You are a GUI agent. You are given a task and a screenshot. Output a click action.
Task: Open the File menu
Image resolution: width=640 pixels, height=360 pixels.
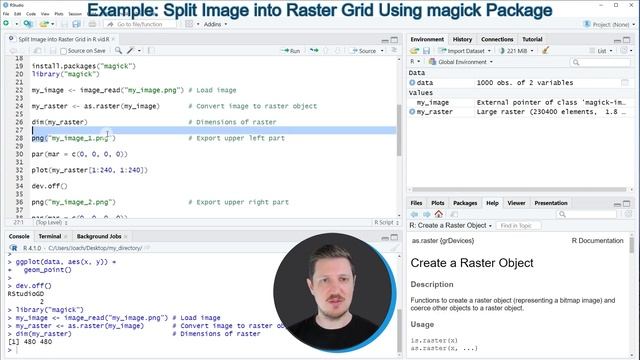pyautogui.click(x=6, y=13)
